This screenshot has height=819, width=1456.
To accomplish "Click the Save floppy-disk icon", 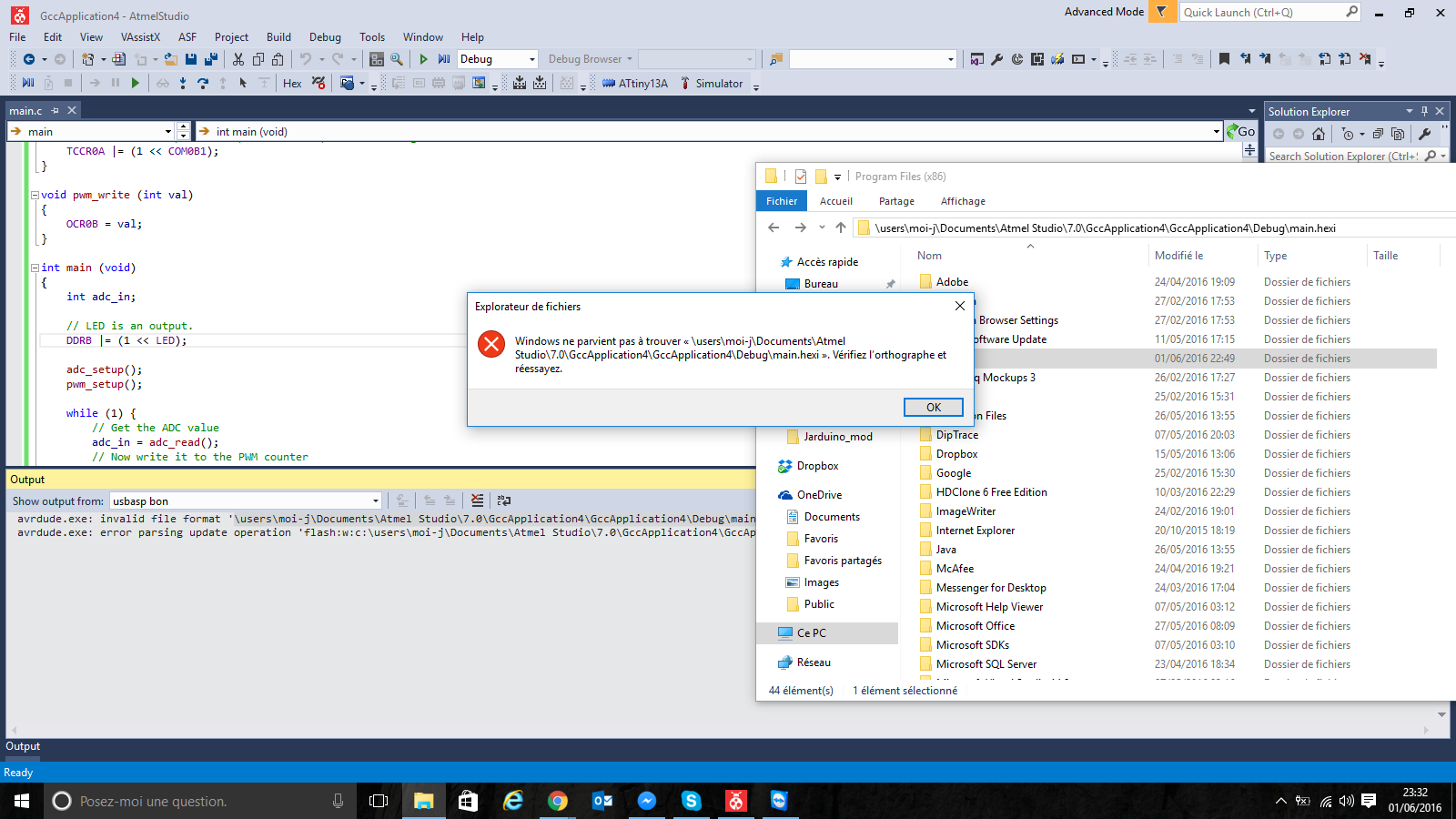I will coord(191,59).
